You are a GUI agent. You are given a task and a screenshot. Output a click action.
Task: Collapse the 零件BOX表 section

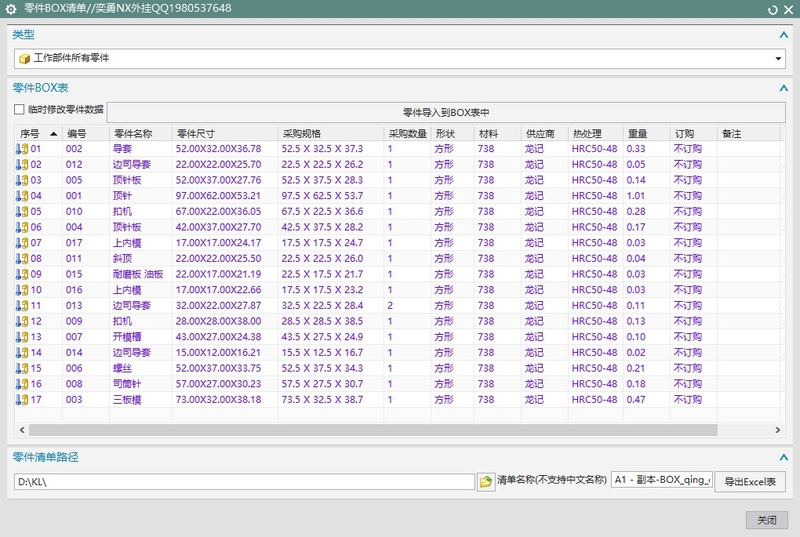coord(784,88)
